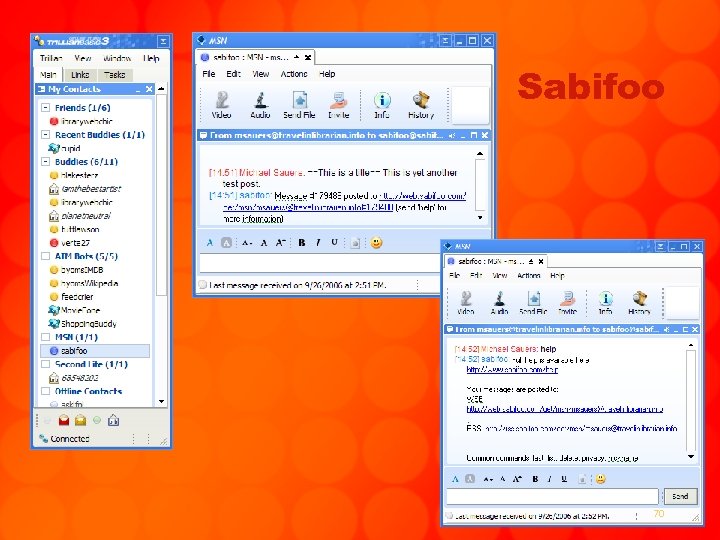Click the message input field in front MSN window
The height and width of the screenshot is (540, 720).
(552, 496)
